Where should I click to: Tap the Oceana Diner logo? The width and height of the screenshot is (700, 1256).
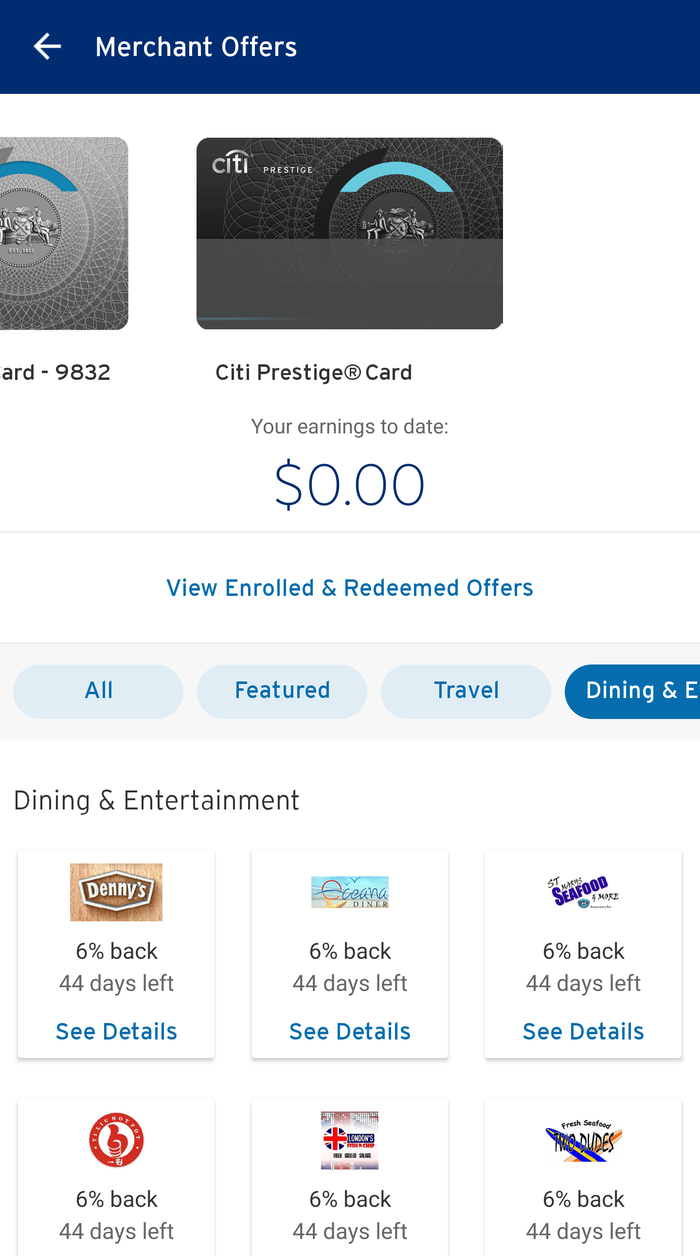[x=350, y=892]
